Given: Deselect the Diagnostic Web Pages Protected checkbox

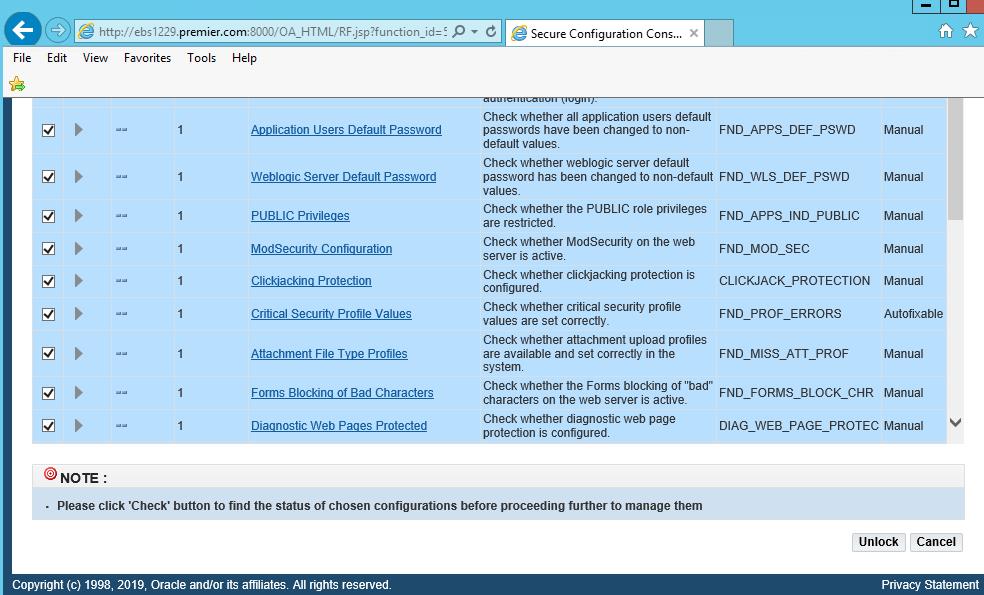Looking at the screenshot, I should coord(48,426).
